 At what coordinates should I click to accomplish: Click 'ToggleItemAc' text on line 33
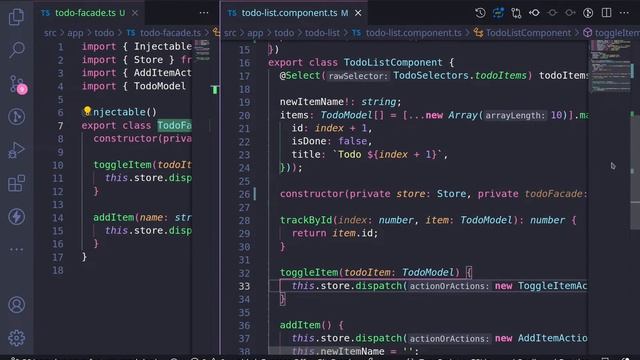click(552, 286)
